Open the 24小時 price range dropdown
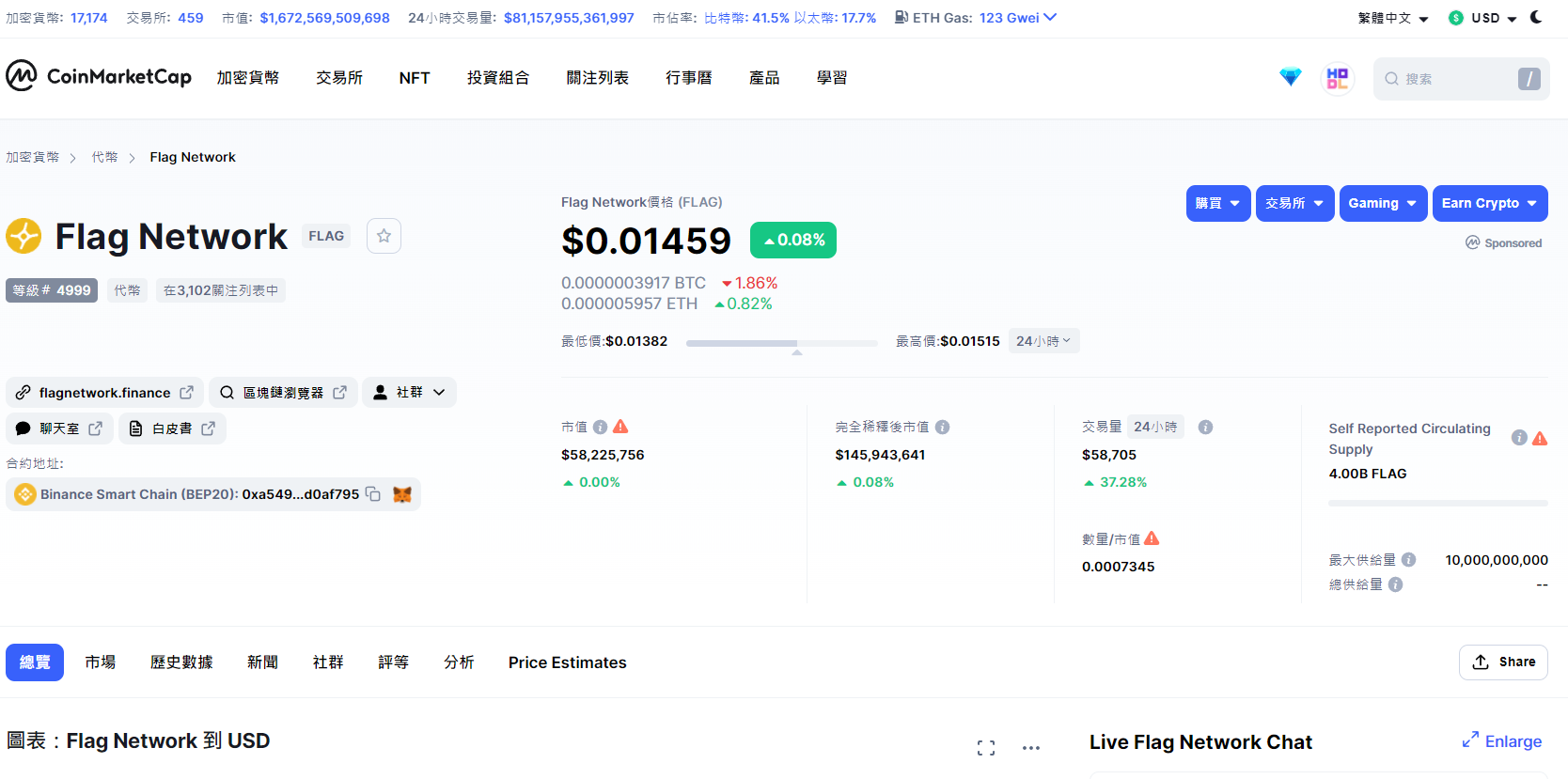 pyautogui.click(x=1043, y=341)
